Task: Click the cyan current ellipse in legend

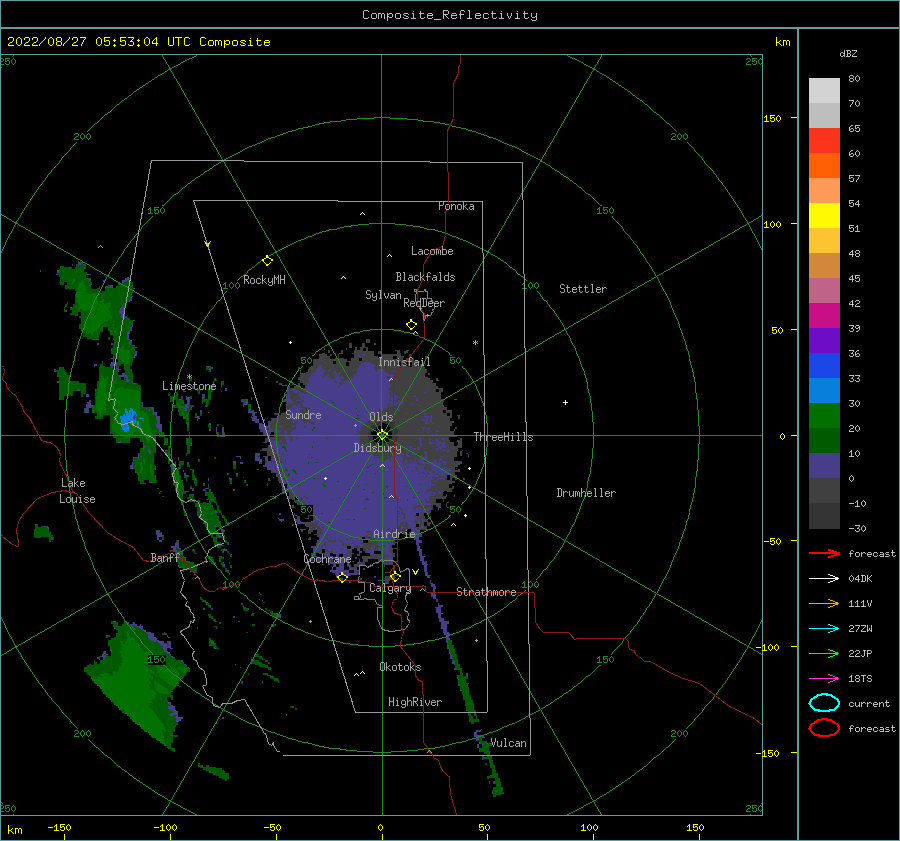Action: [824, 703]
